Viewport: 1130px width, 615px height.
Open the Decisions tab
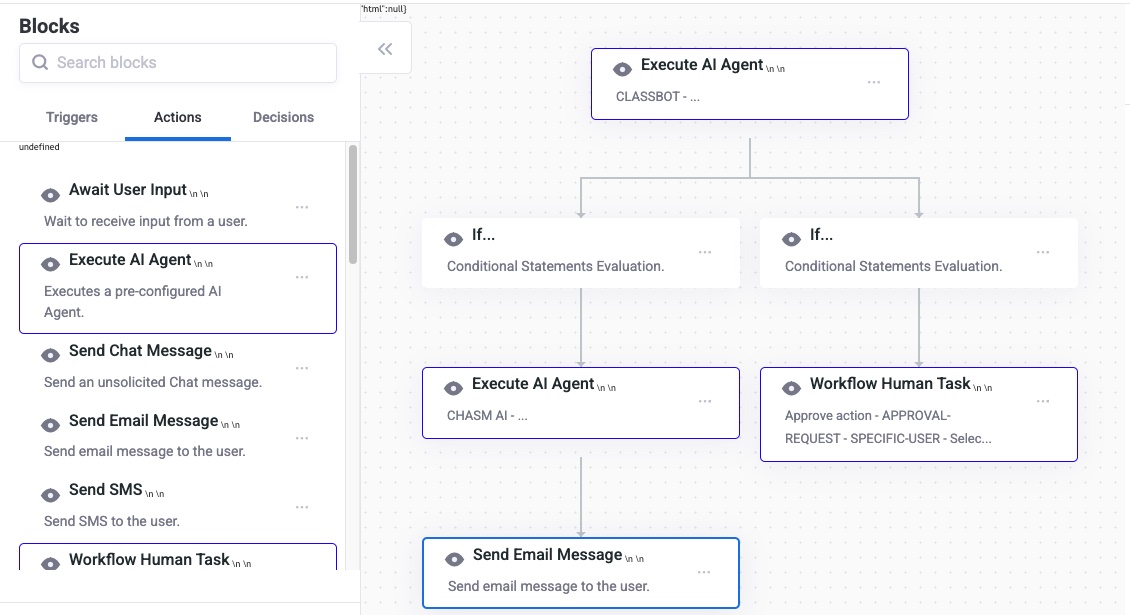point(283,118)
